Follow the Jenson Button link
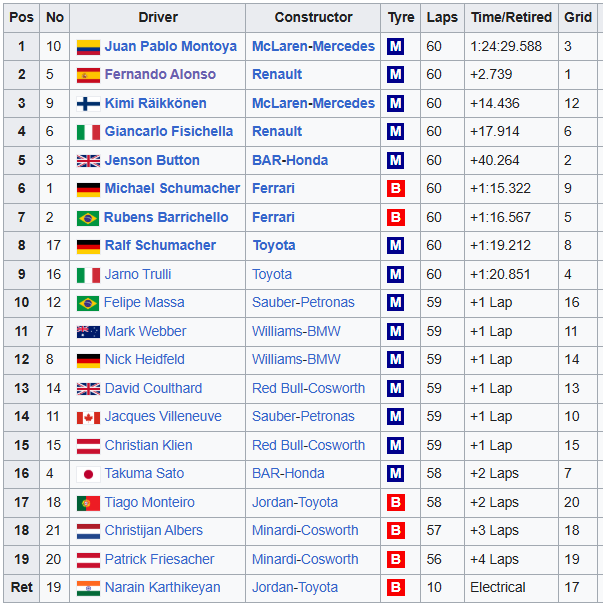 (x=152, y=160)
